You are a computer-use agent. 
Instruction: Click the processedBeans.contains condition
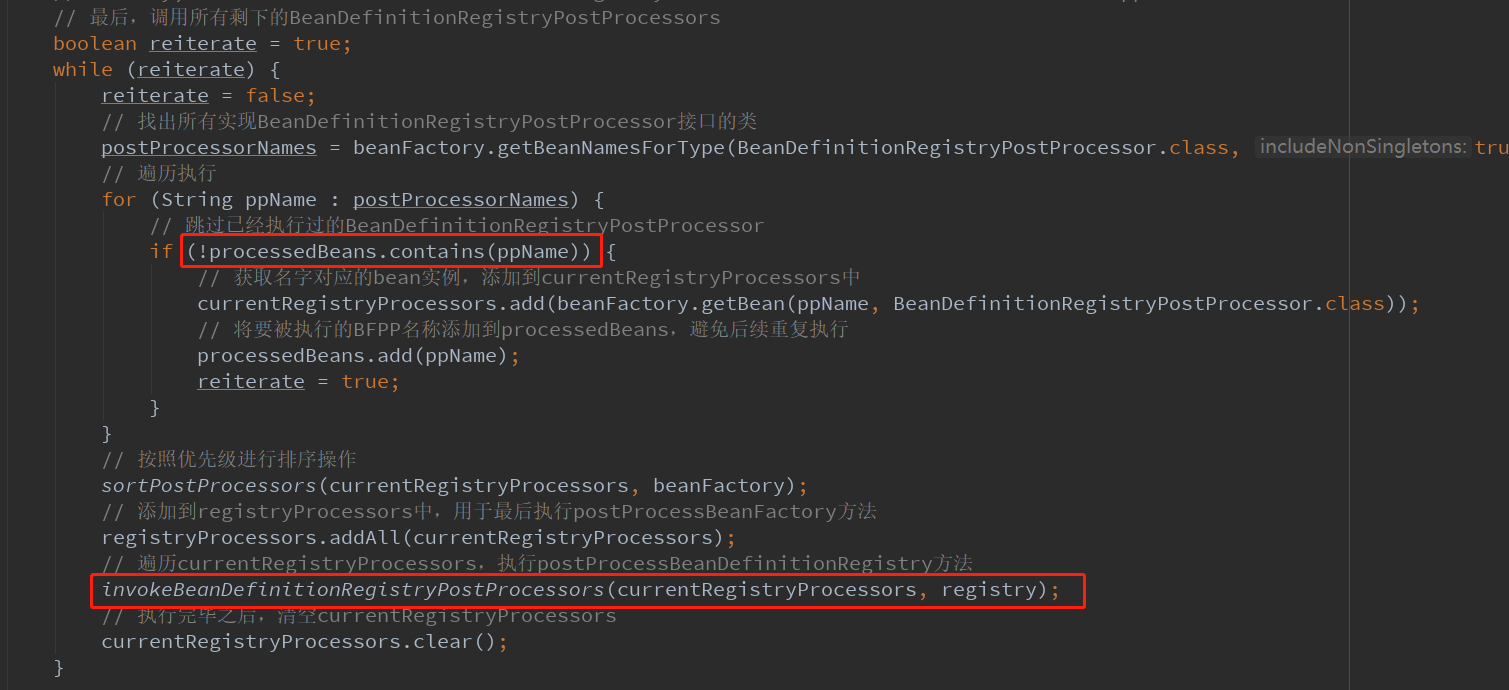click(394, 251)
